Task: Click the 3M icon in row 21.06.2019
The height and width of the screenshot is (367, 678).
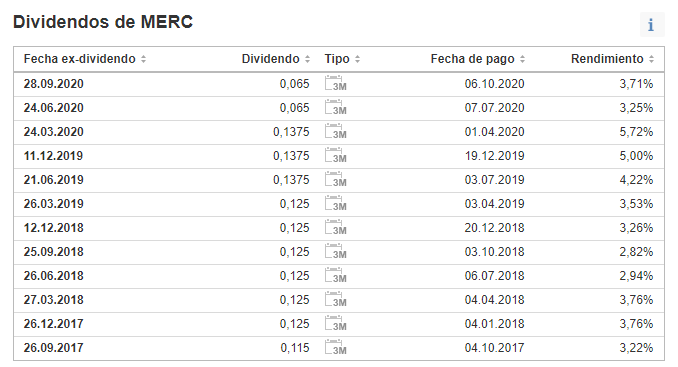Action: 336,179
